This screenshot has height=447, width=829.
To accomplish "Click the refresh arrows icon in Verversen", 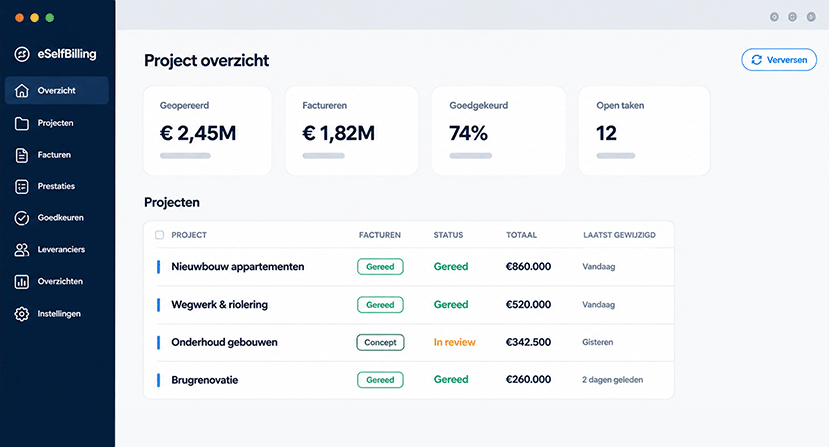I will point(757,60).
